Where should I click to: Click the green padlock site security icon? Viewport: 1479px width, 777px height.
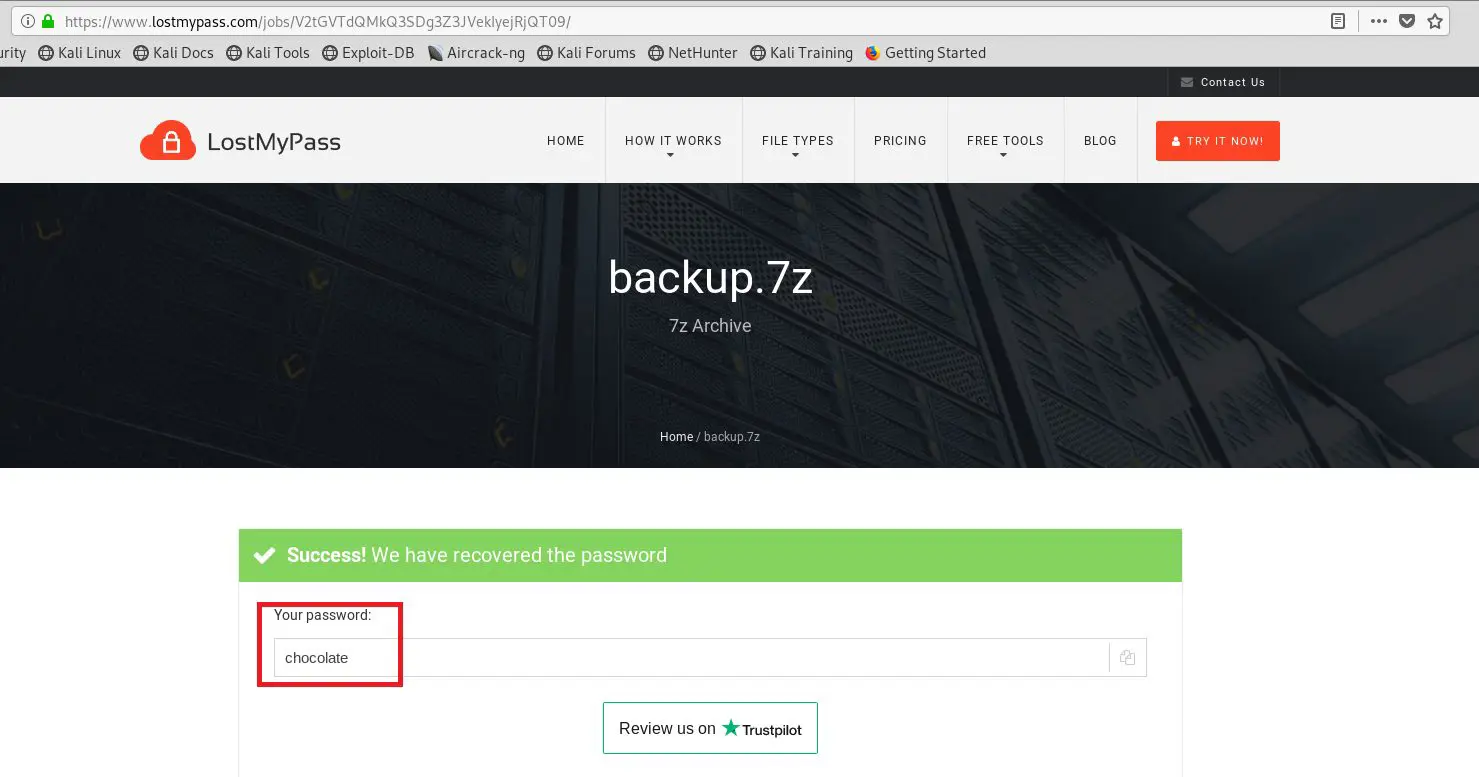47,21
